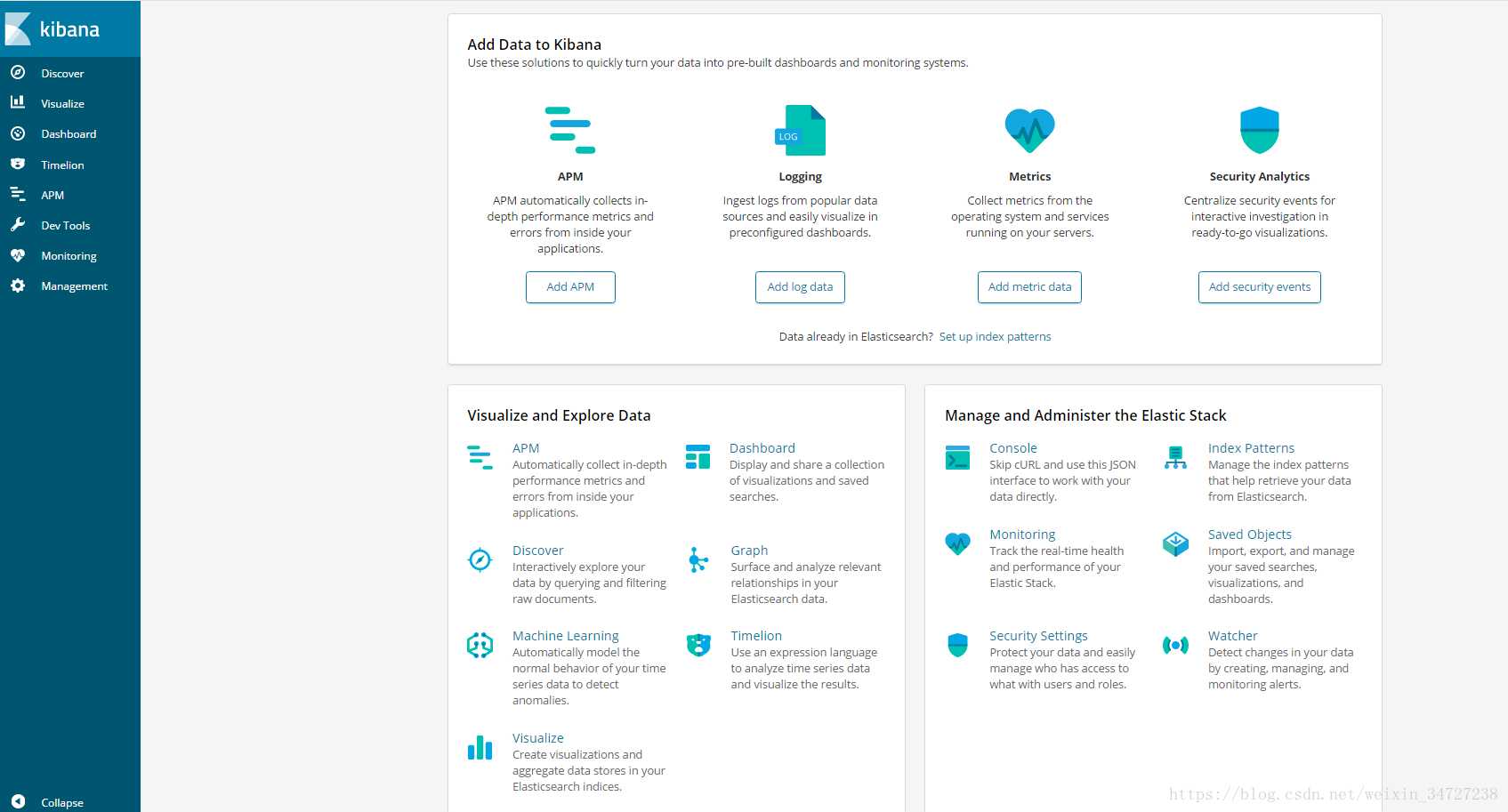Click the Add log data button

click(x=800, y=286)
